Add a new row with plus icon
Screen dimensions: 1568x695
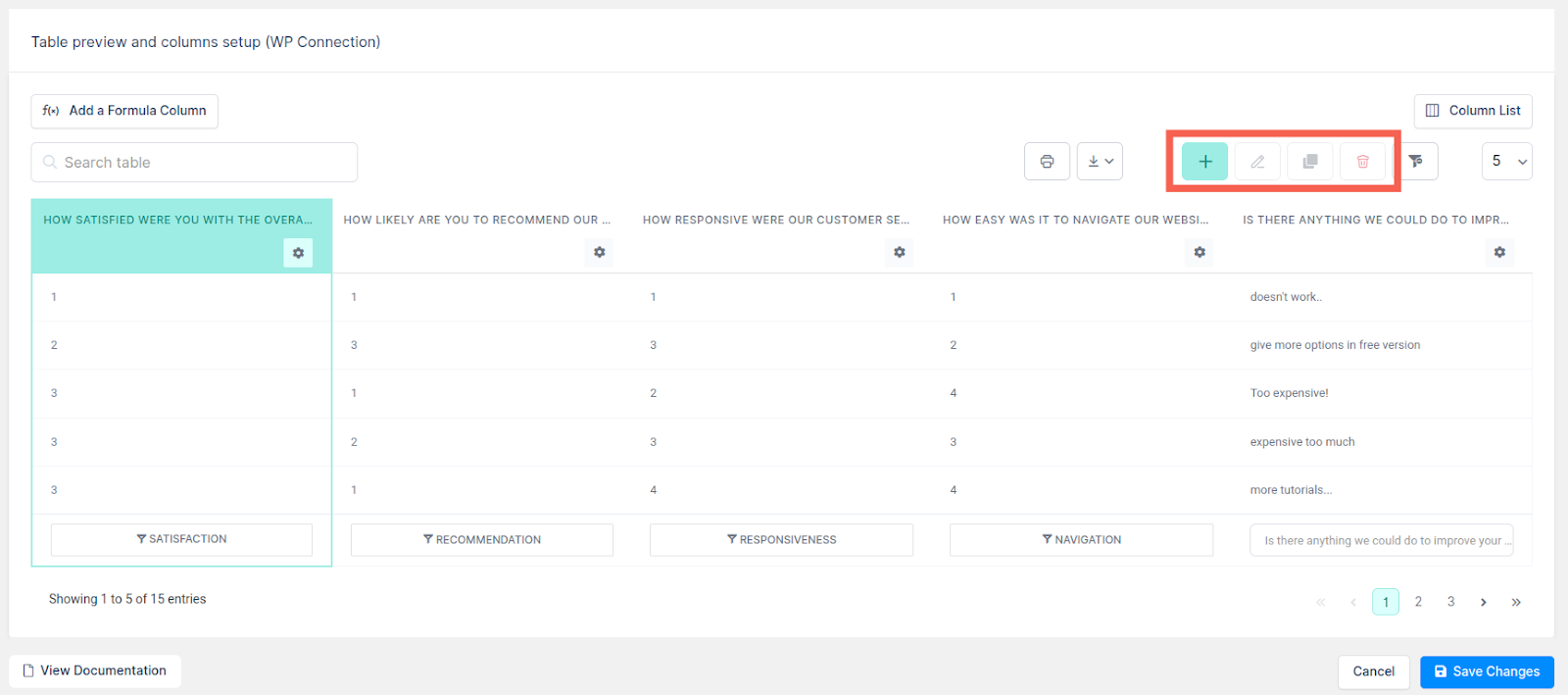[1204, 162]
